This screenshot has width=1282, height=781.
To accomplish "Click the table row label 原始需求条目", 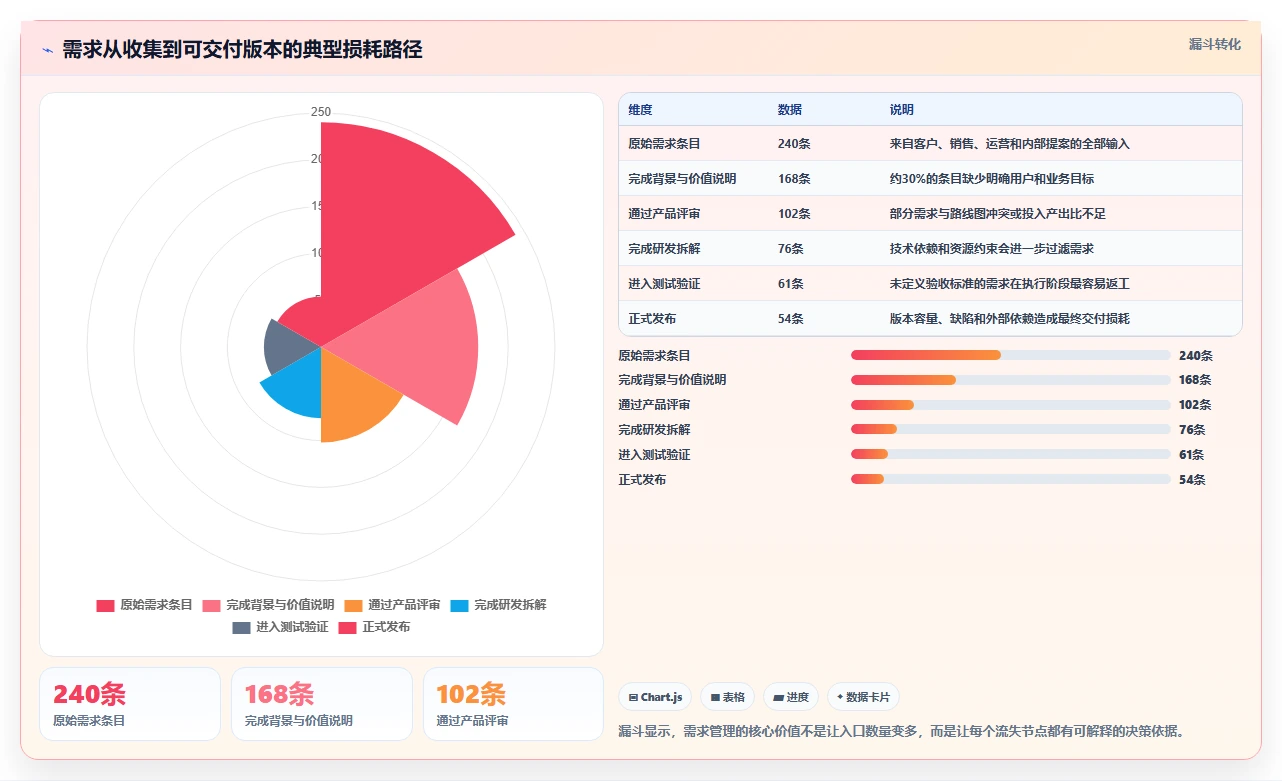I will pyautogui.click(x=664, y=144).
